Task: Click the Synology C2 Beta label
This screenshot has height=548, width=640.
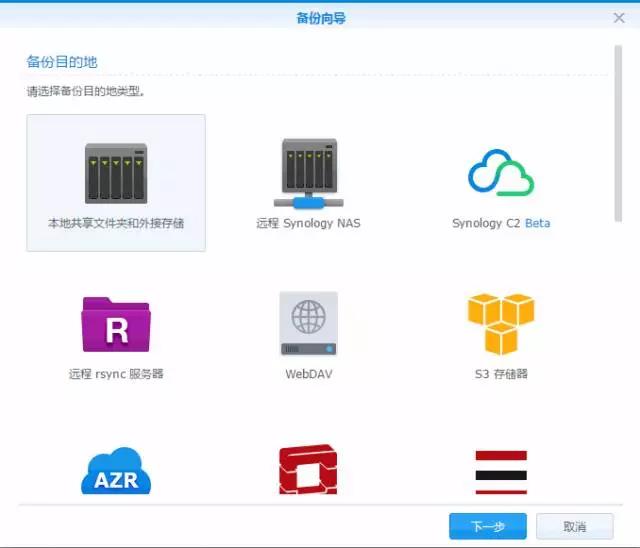Action: coord(501,223)
